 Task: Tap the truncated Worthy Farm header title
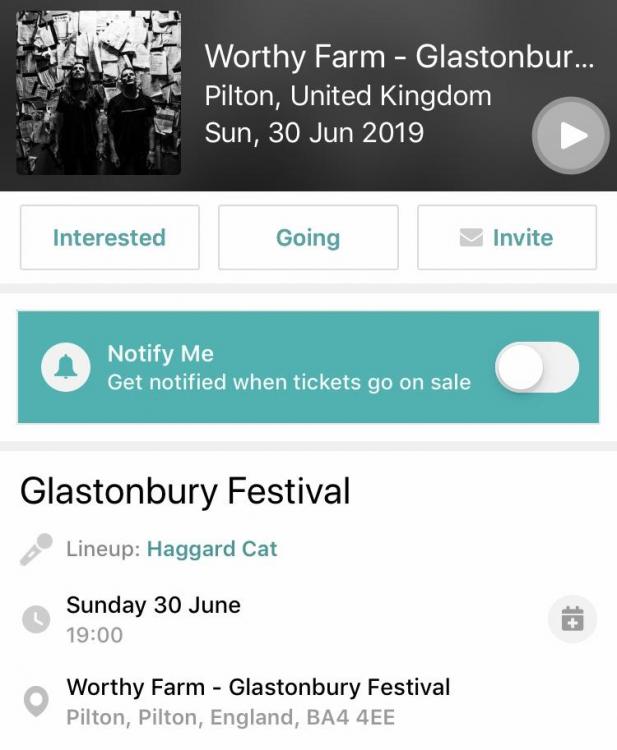point(400,56)
